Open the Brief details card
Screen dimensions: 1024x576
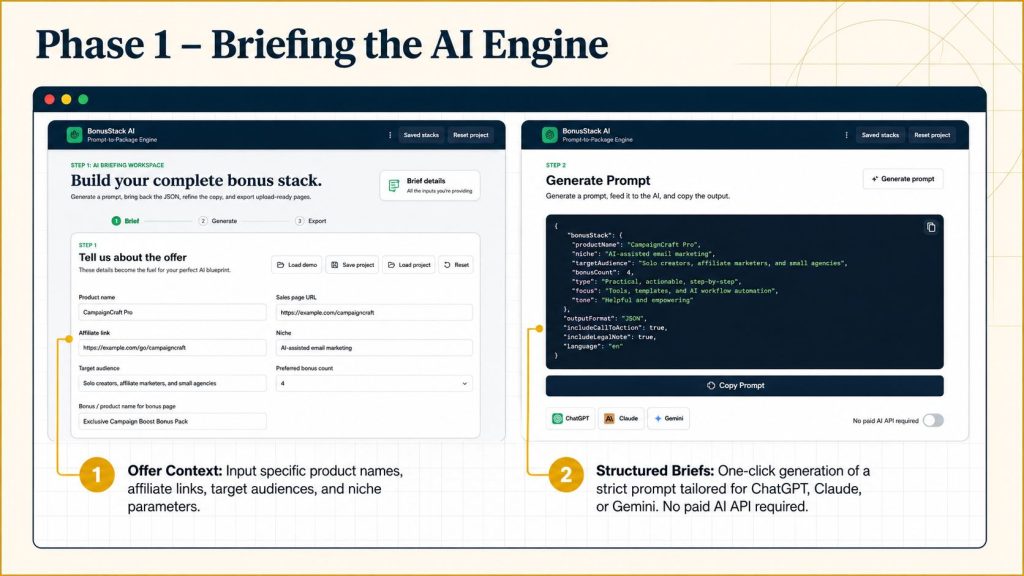pyautogui.click(x=430, y=185)
